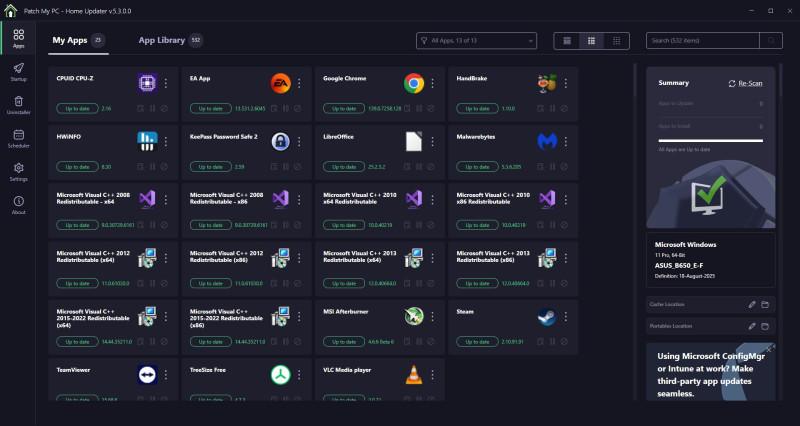Screen dimensions: 800x426
Task: Open Settings in sidebar
Action: 18,172
